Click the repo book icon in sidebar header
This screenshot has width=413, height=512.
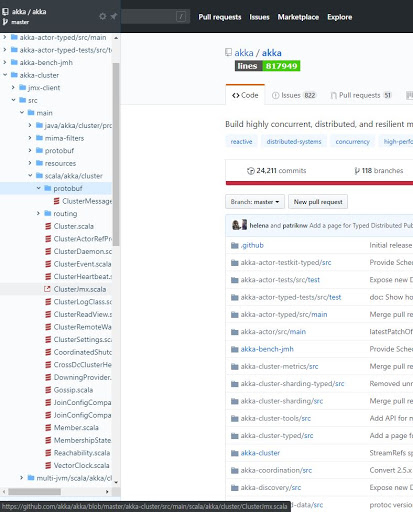point(5,12)
